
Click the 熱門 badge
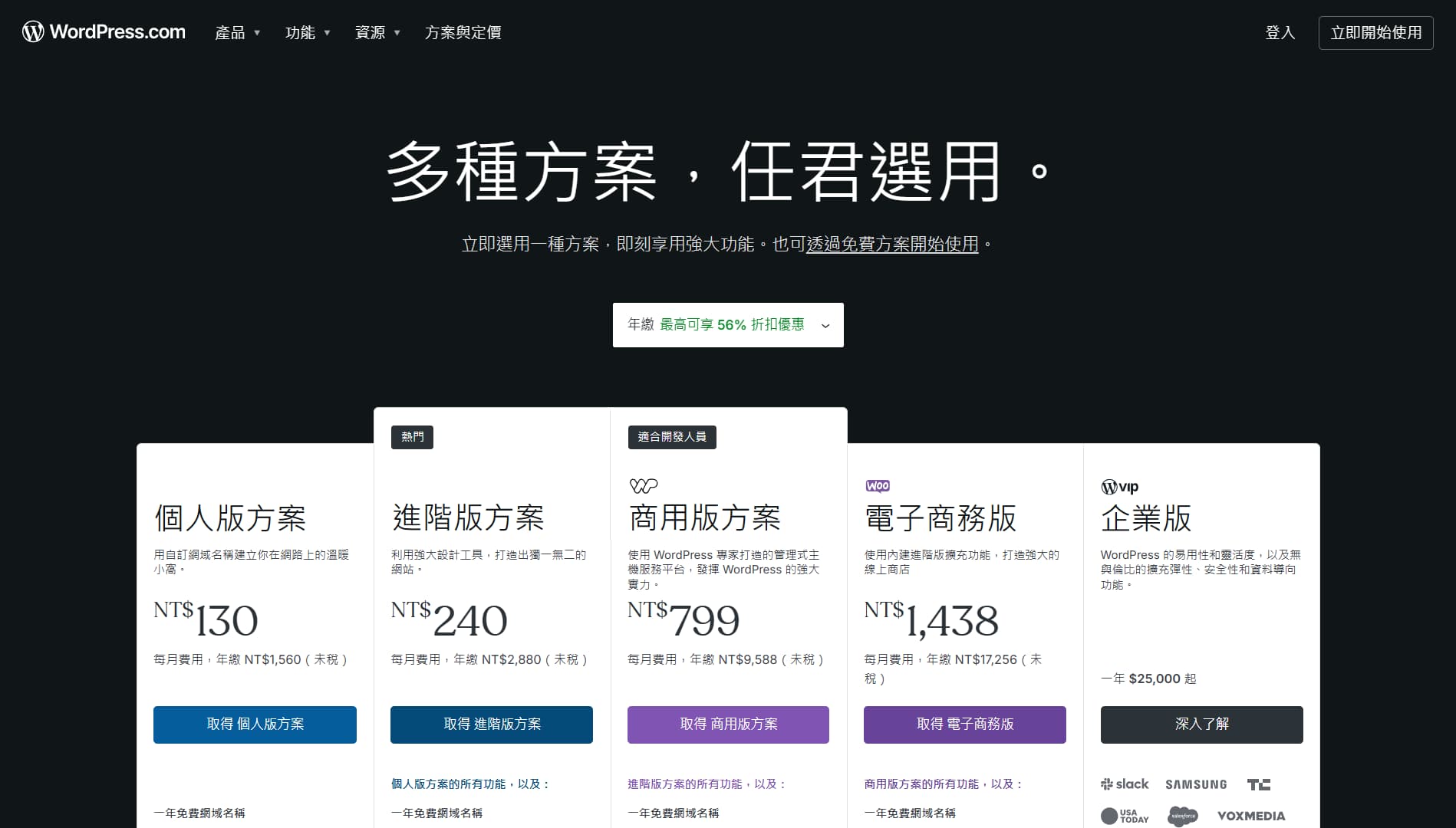click(x=412, y=437)
